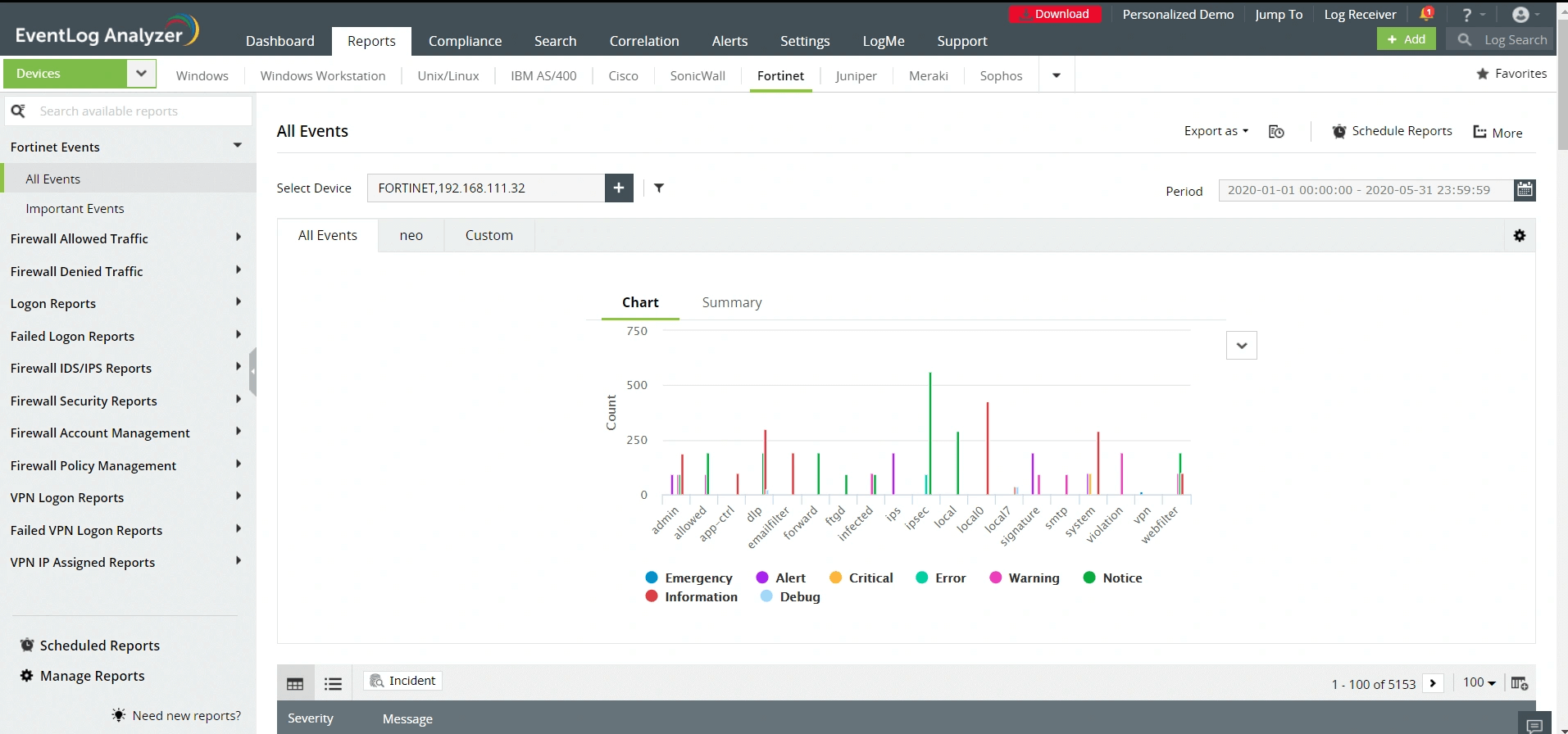The height and width of the screenshot is (734, 1568).
Task: Click the red Download button
Action: coord(1055,14)
